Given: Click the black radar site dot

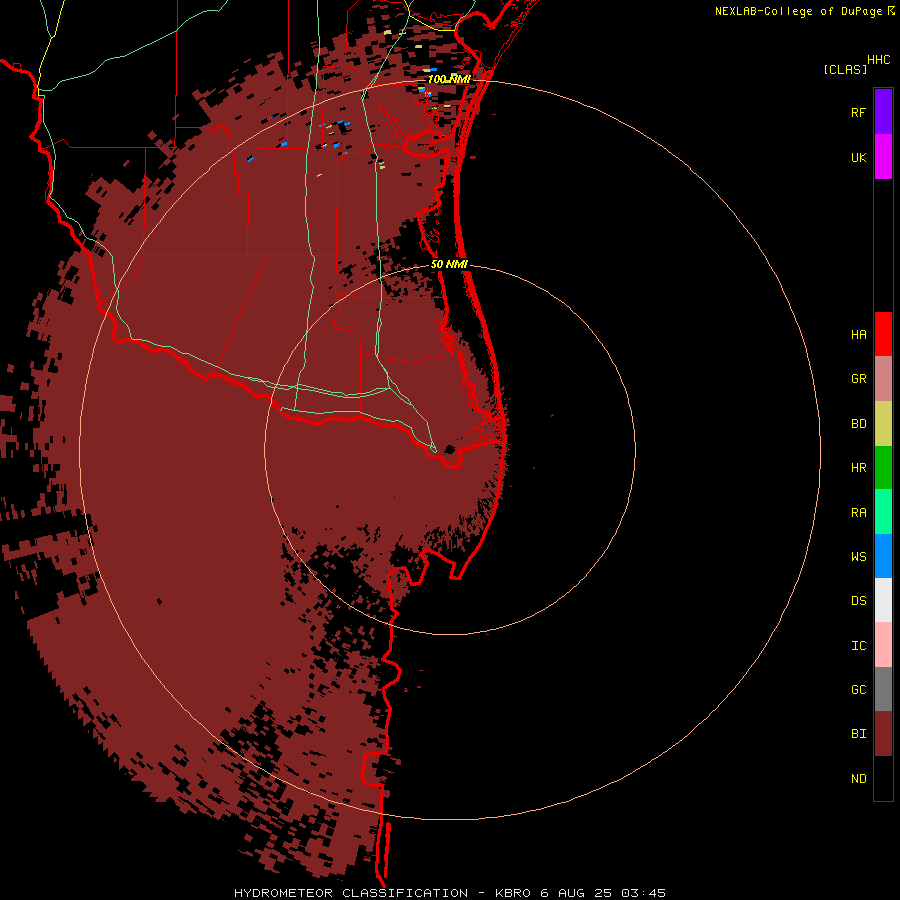Looking at the screenshot, I should pyautogui.click(x=450, y=449).
